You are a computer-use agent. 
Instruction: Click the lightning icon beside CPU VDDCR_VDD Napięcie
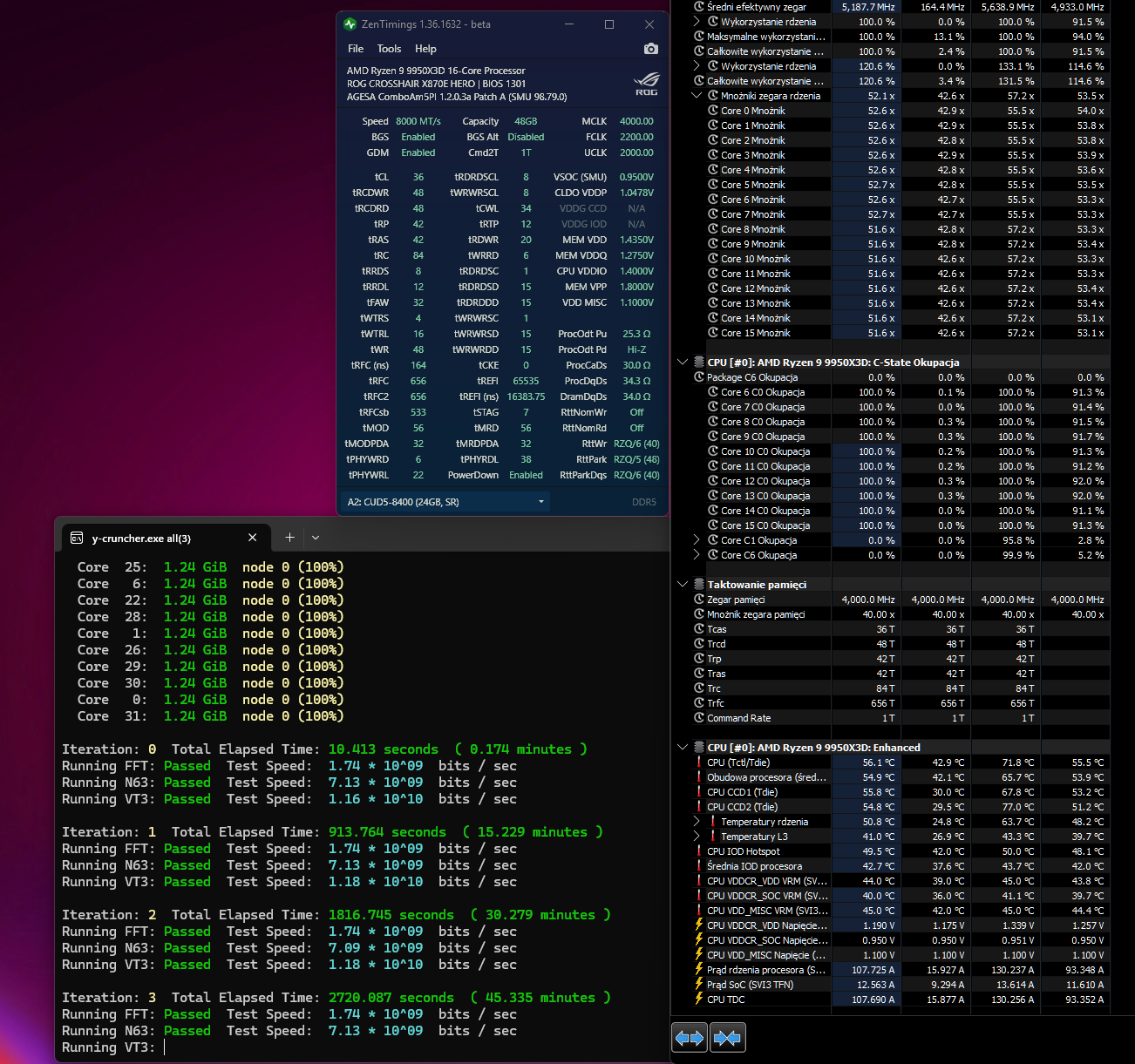(x=699, y=925)
